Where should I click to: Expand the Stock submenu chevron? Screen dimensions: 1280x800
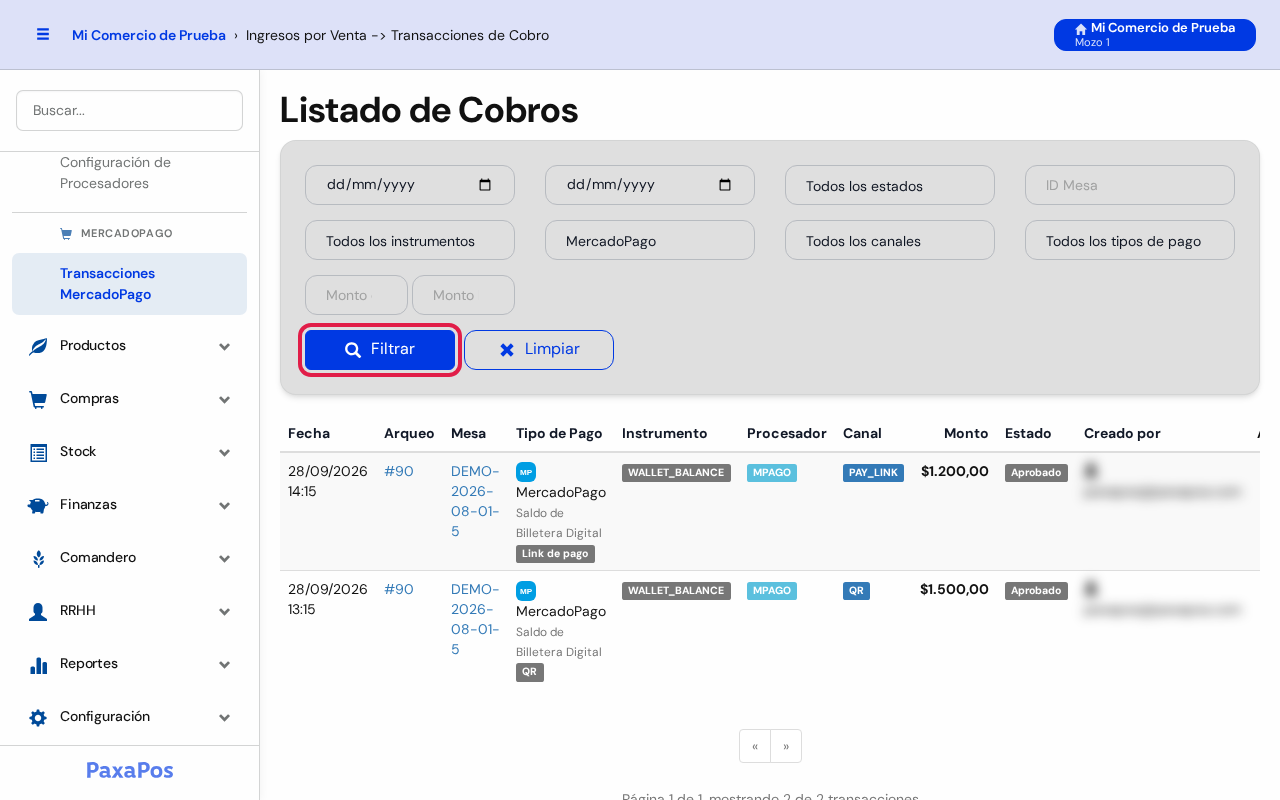[x=225, y=452]
